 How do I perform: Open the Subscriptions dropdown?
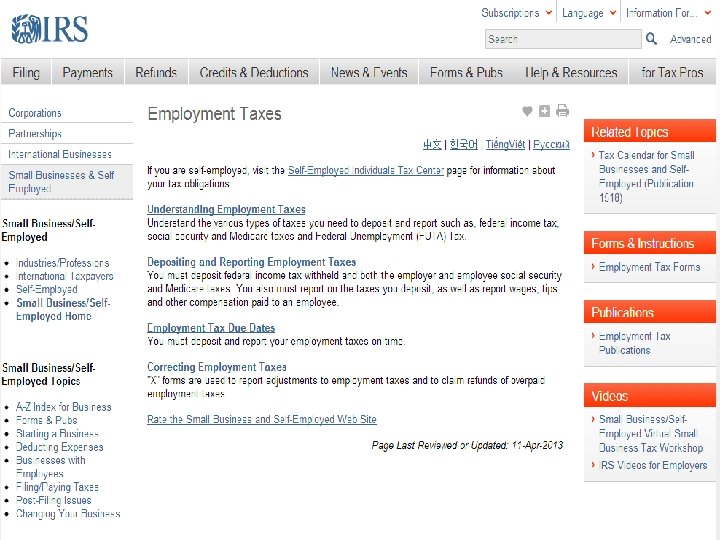tap(516, 13)
